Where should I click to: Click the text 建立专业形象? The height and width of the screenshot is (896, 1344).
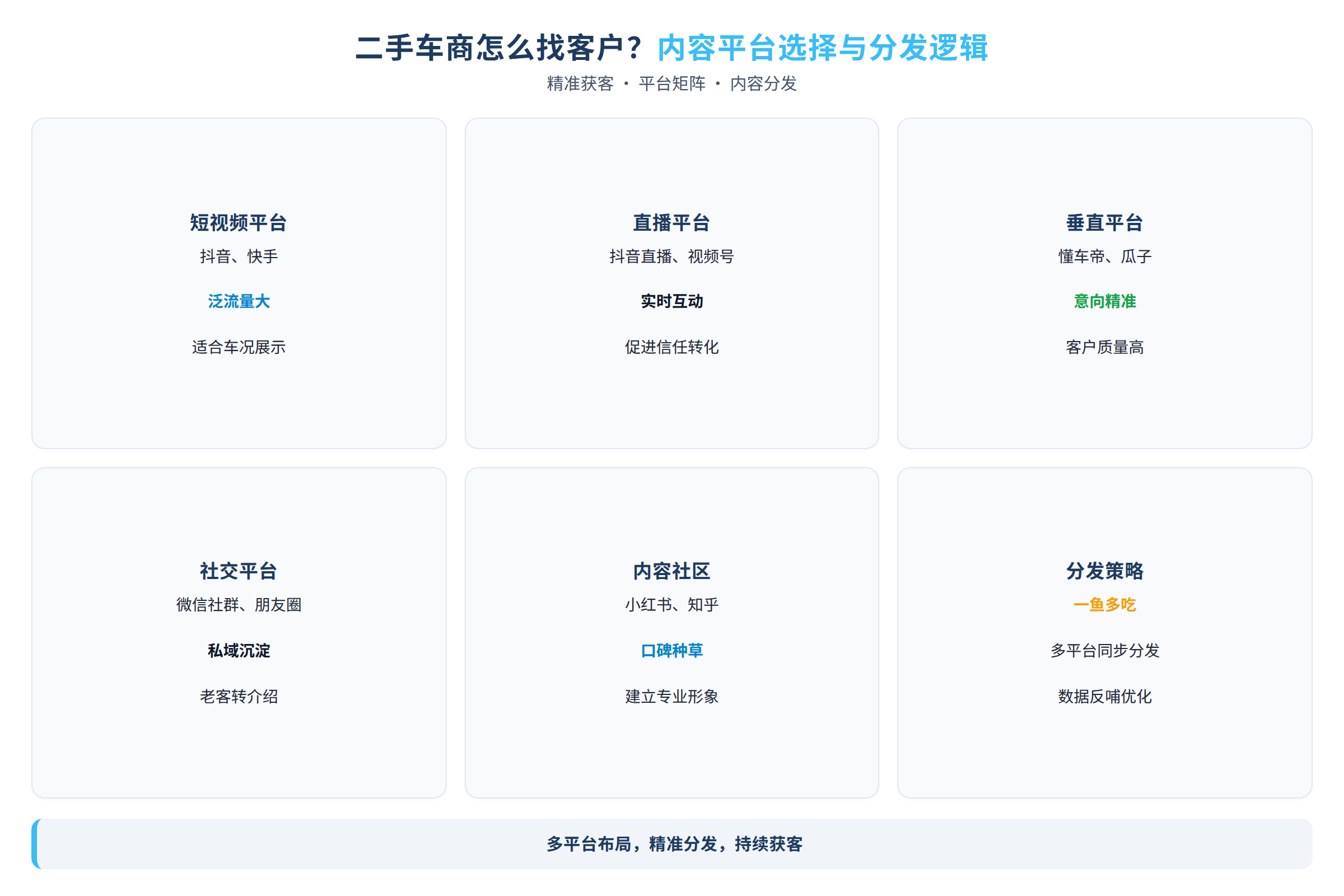click(672, 696)
